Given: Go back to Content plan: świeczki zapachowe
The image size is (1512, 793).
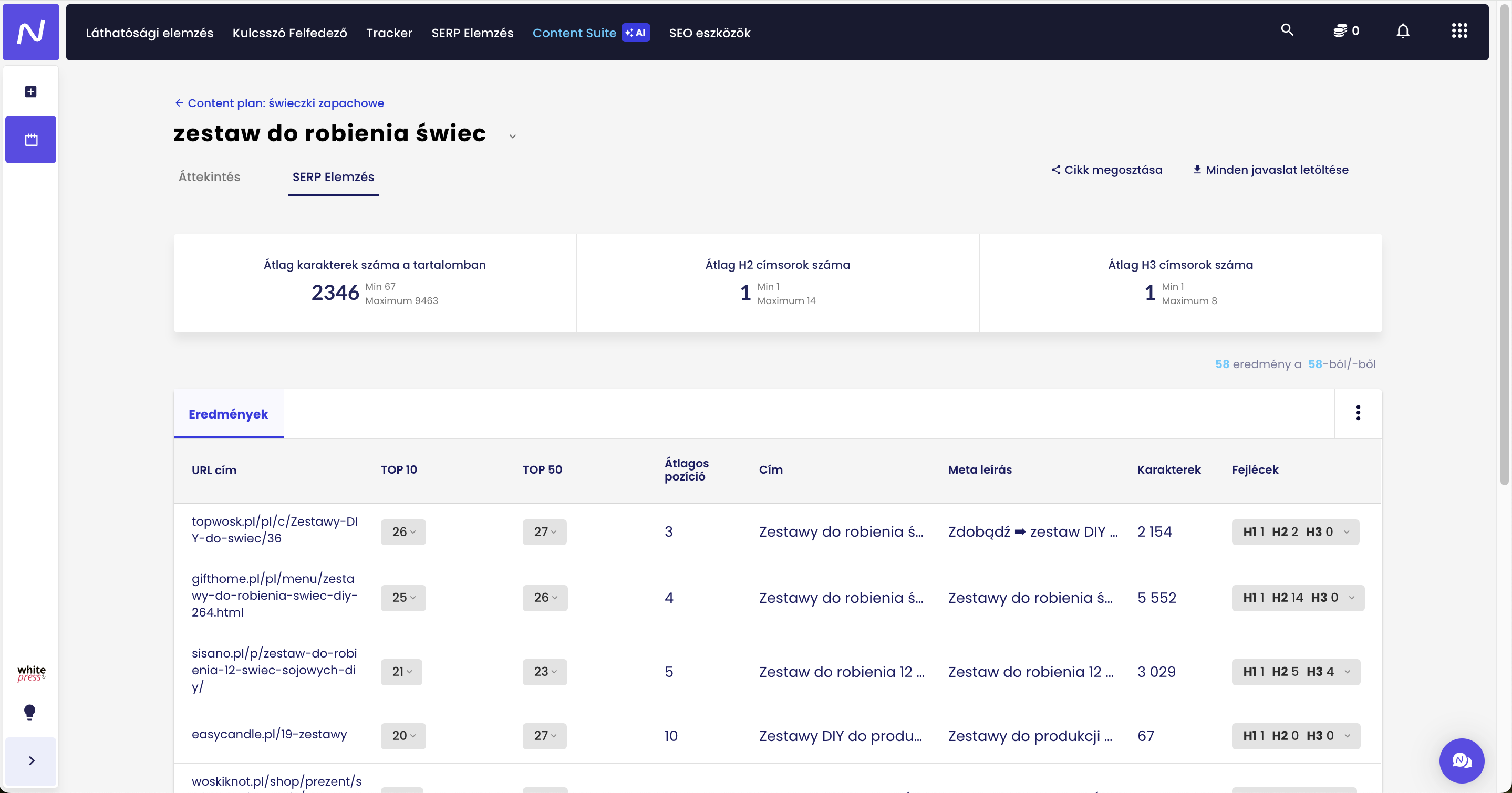Looking at the screenshot, I should point(279,103).
